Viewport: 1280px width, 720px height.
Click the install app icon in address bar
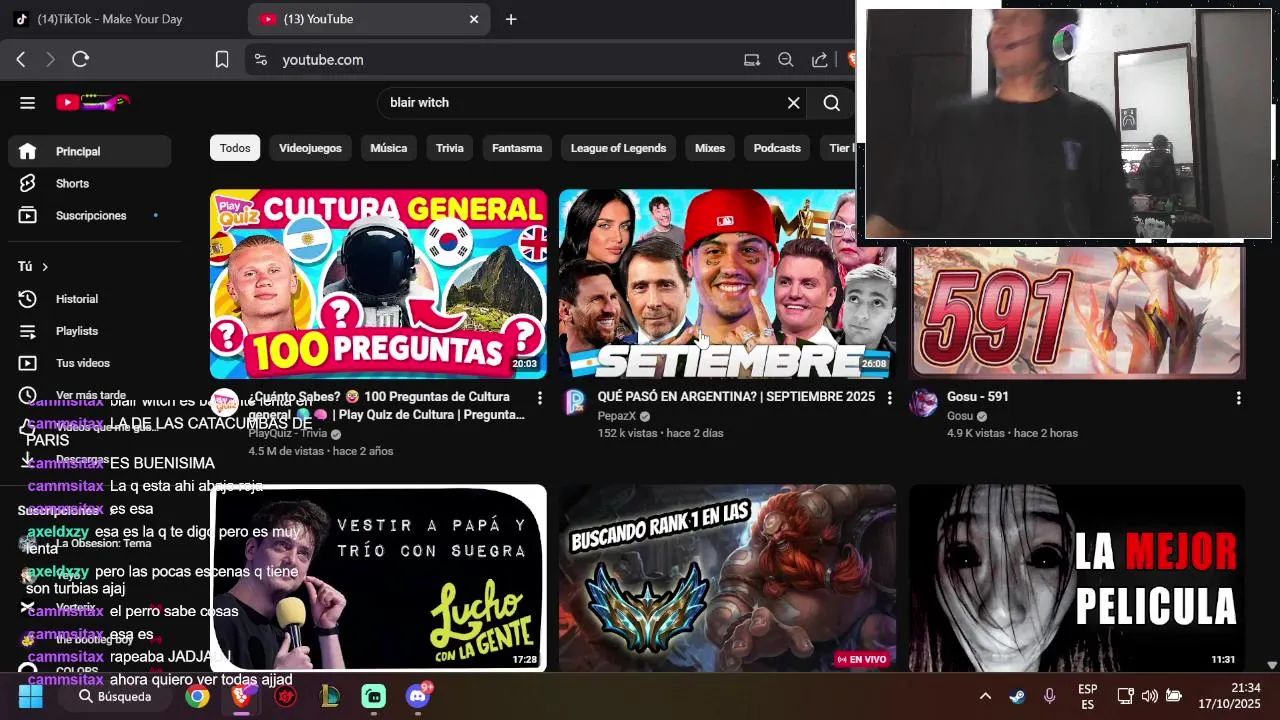(752, 60)
